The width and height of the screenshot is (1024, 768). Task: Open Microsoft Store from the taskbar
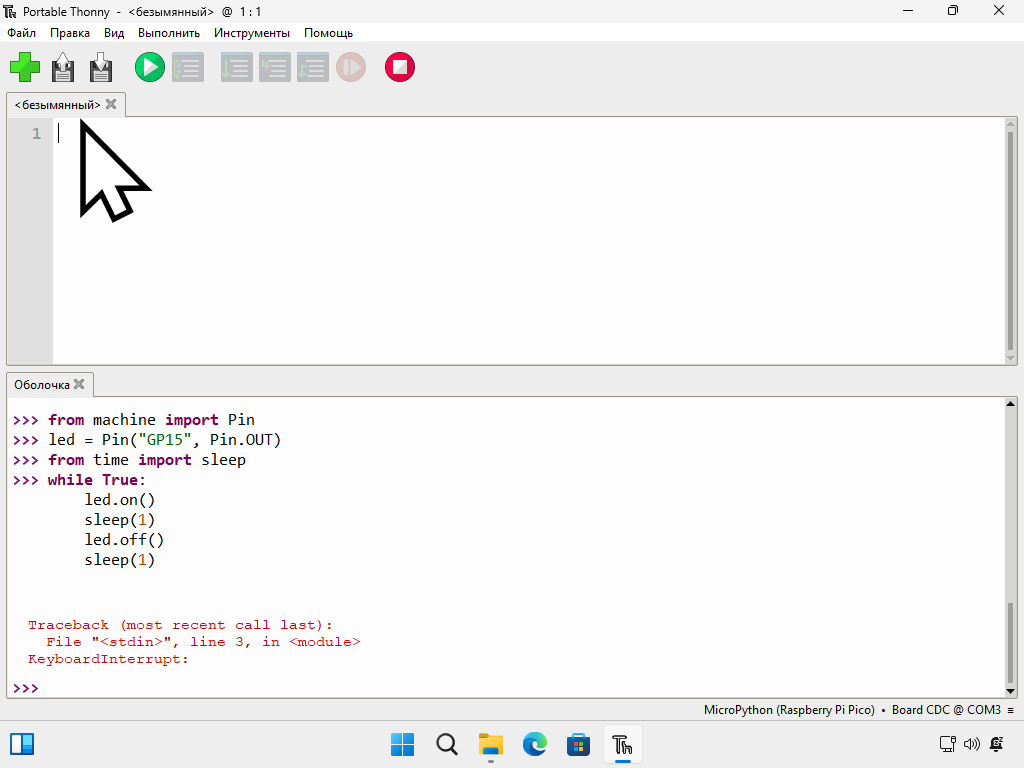coord(578,744)
